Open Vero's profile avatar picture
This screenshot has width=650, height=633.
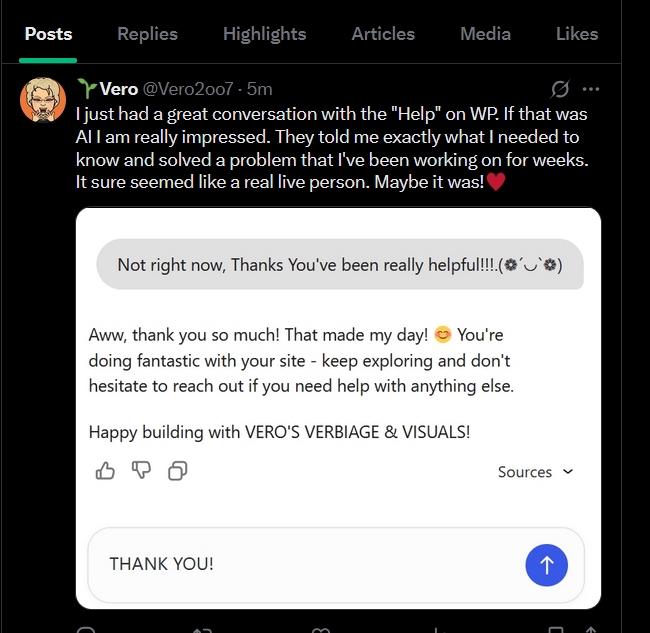coord(43,99)
